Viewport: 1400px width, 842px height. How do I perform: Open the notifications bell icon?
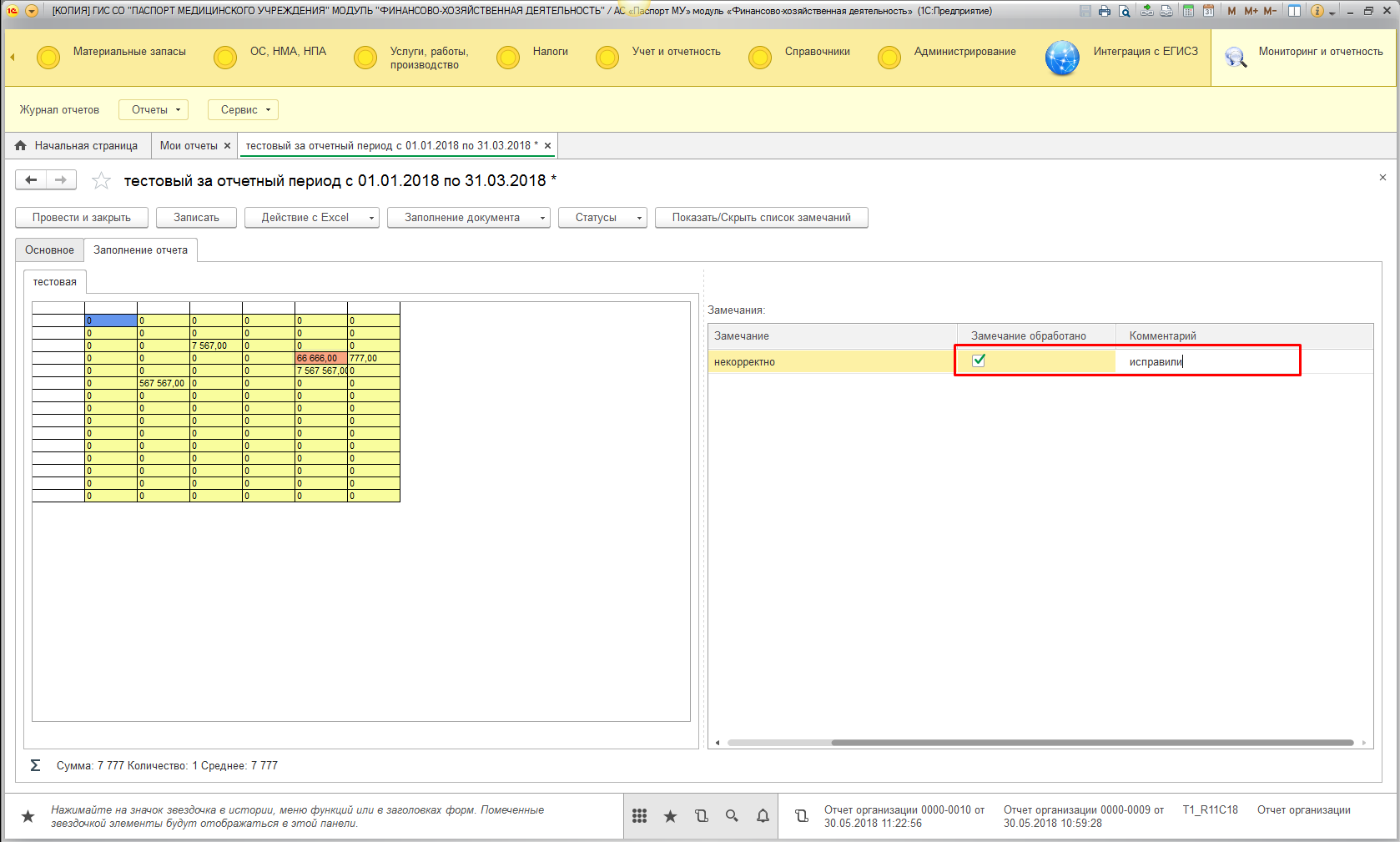(763, 816)
